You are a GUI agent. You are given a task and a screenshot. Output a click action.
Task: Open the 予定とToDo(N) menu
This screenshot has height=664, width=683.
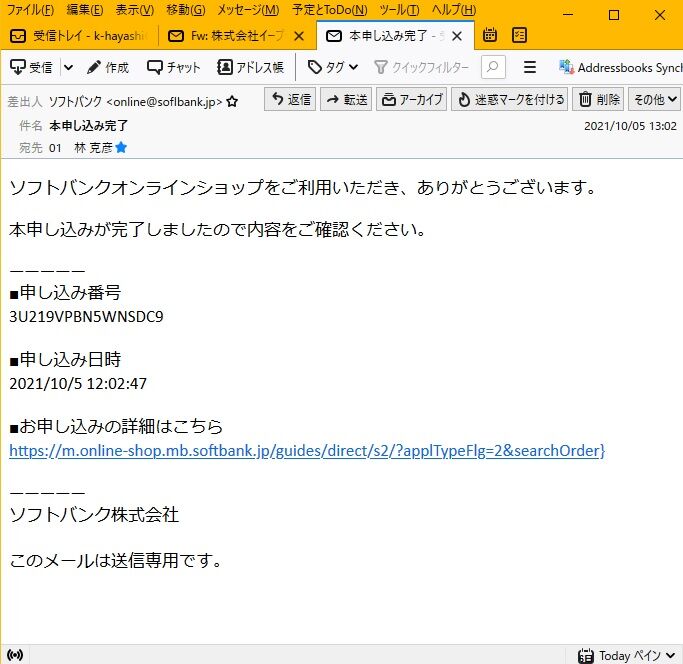pyautogui.click(x=330, y=10)
